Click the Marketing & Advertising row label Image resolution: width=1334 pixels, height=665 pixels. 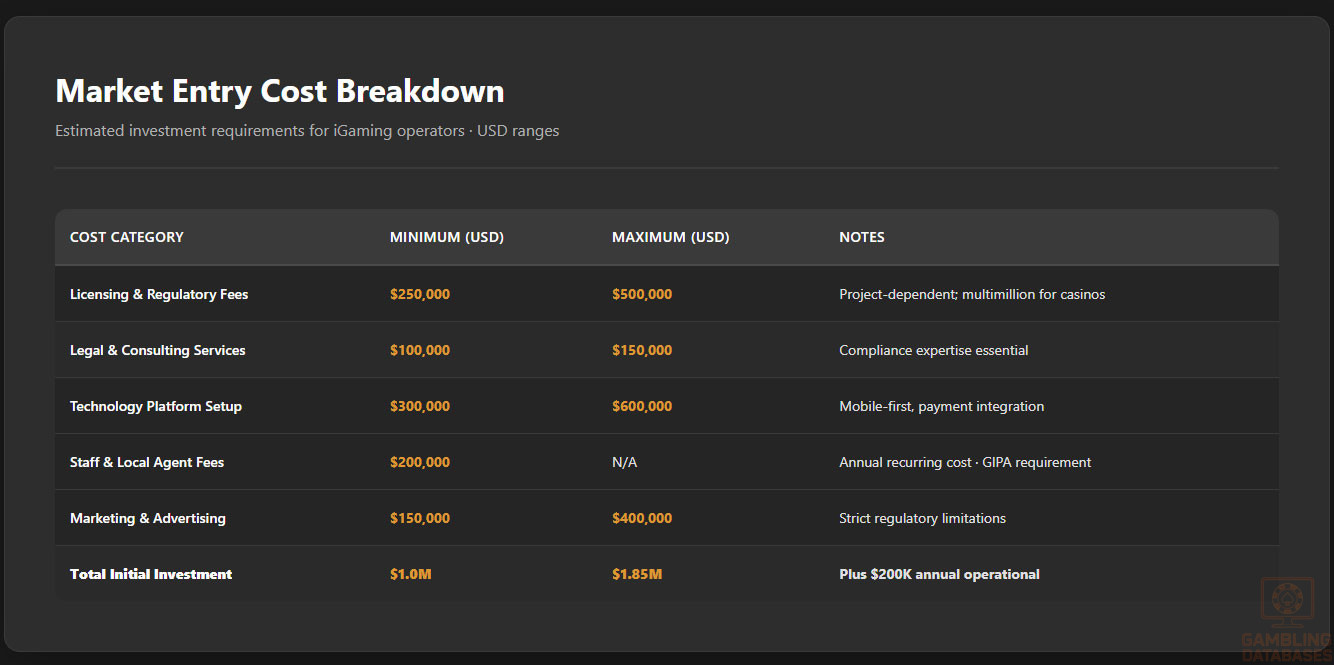148,518
